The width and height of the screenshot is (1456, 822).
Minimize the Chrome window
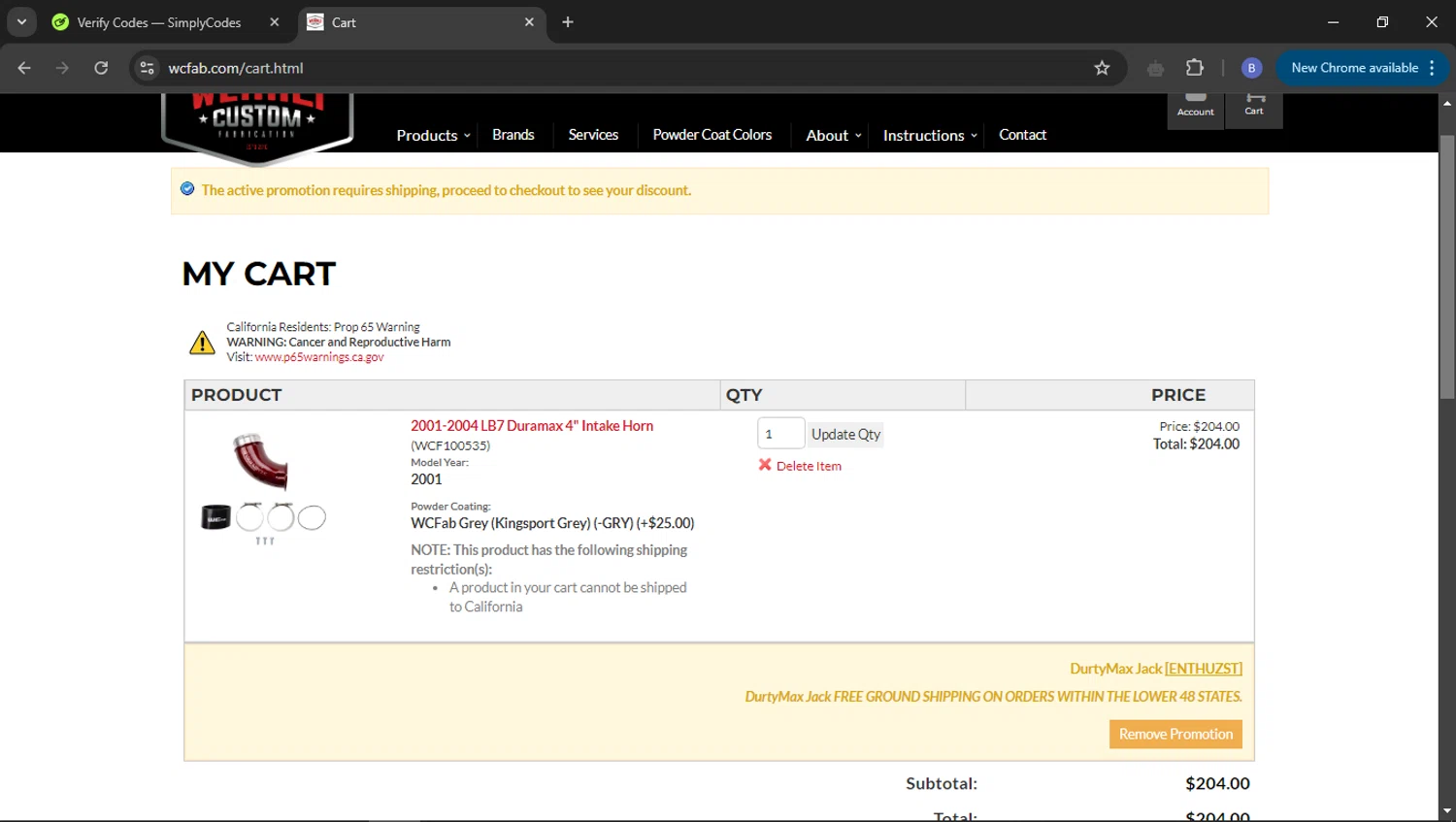(x=1333, y=21)
